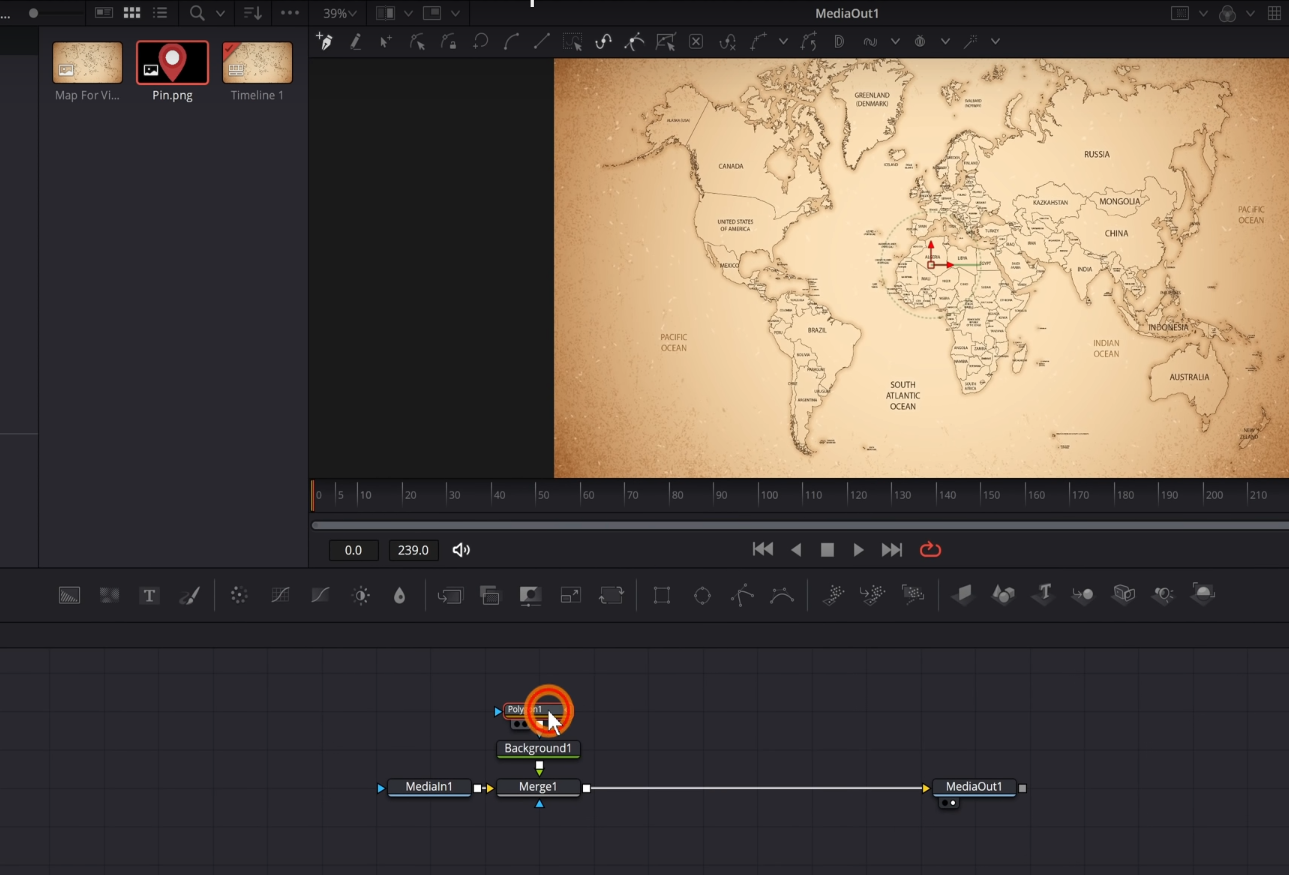Add a Matte Control node from the toolbar

tap(530, 595)
